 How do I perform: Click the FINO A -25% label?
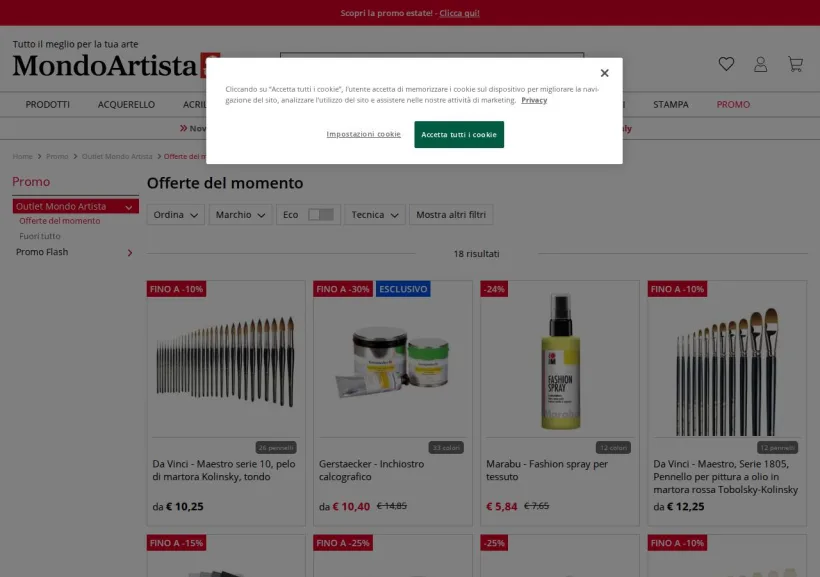(343, 542)
